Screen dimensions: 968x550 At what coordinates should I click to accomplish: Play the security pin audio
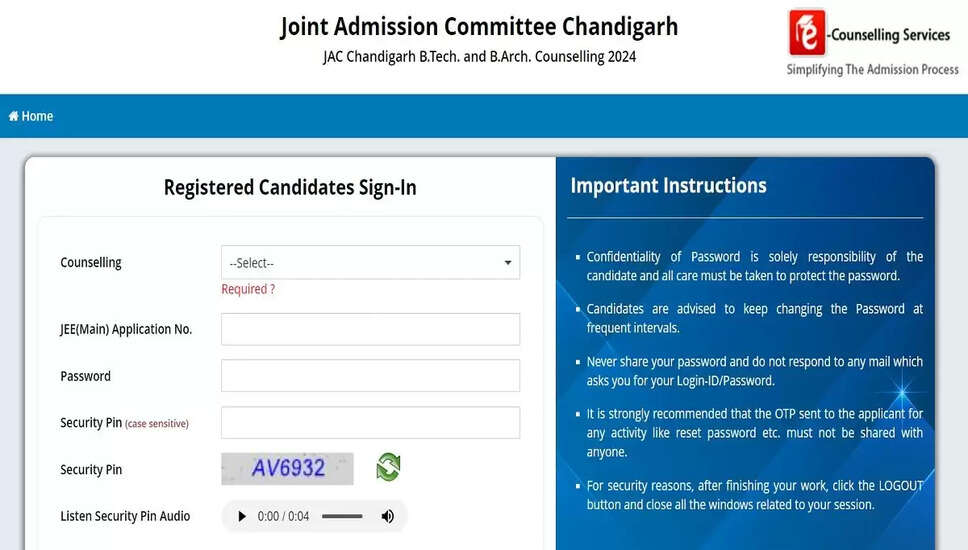pos(241,516)
